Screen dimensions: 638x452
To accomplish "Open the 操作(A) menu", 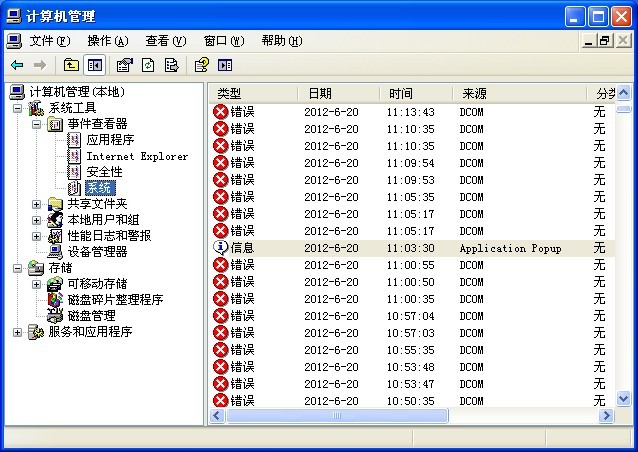I will point(108,41).
